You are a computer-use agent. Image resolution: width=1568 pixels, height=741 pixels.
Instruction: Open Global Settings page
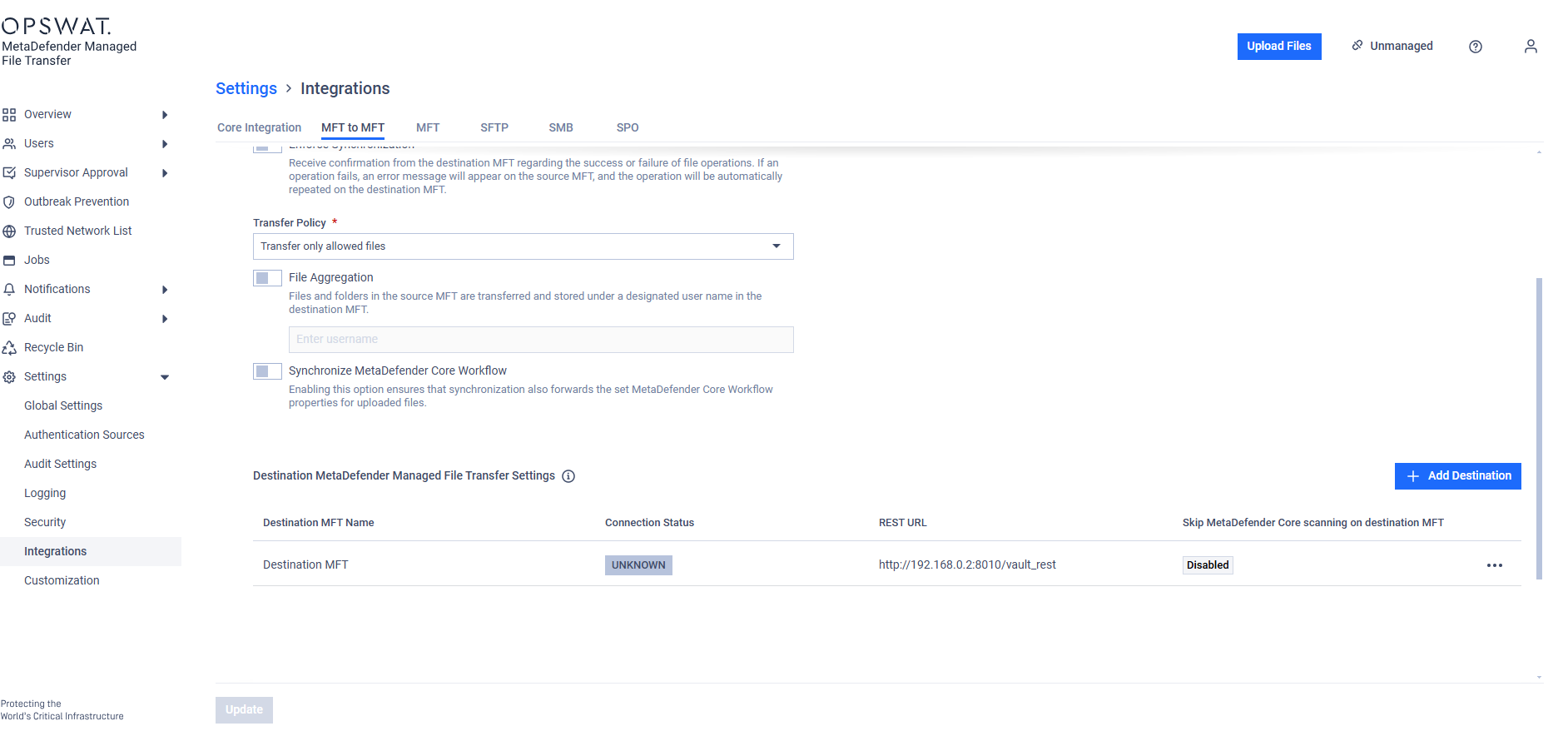63,405
